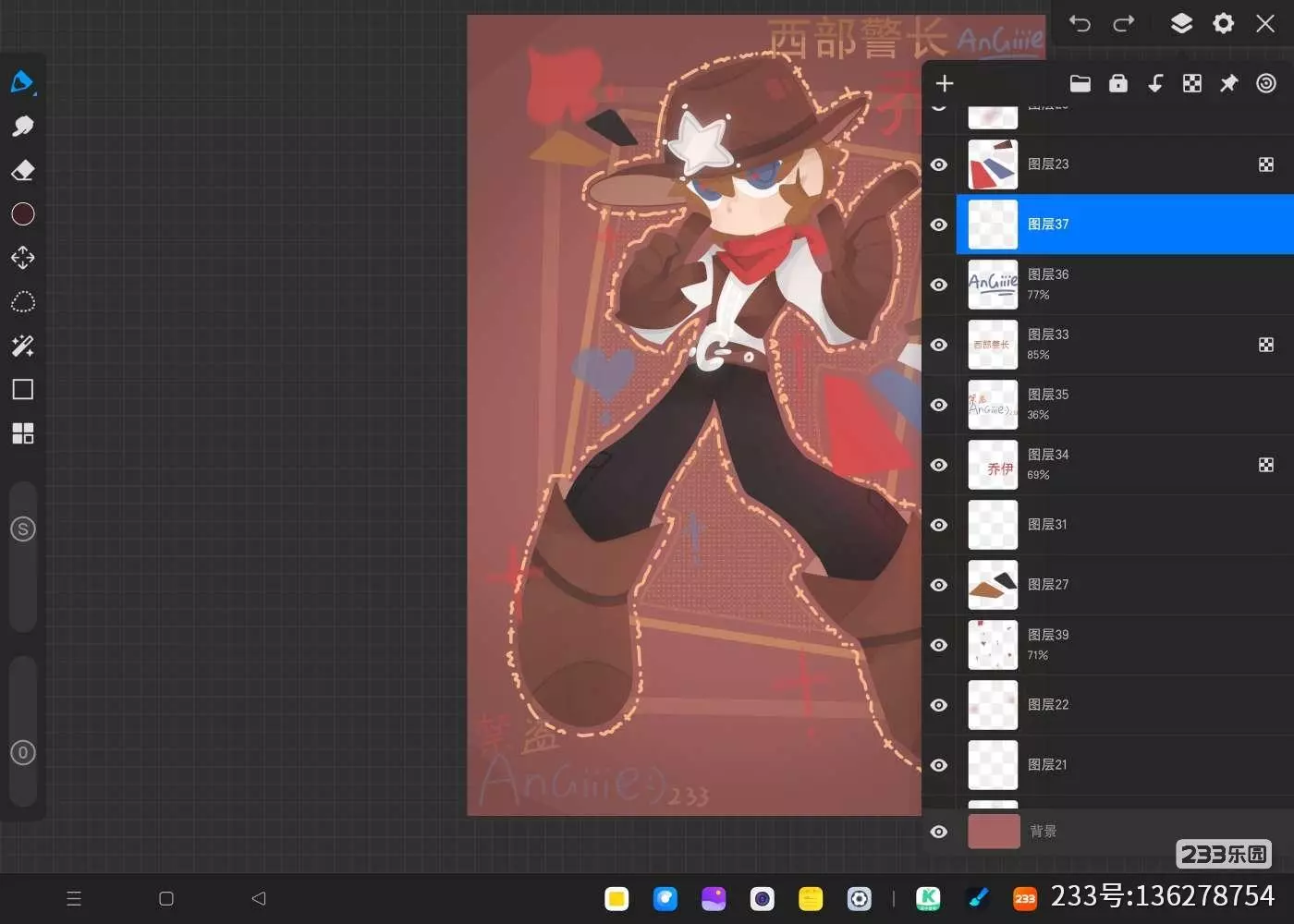Toggle lock on selected layer

click(1118, 84)
